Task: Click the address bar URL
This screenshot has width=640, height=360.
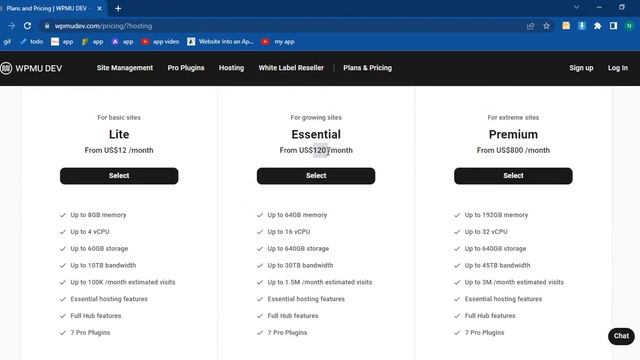Action: coord(103,26)
